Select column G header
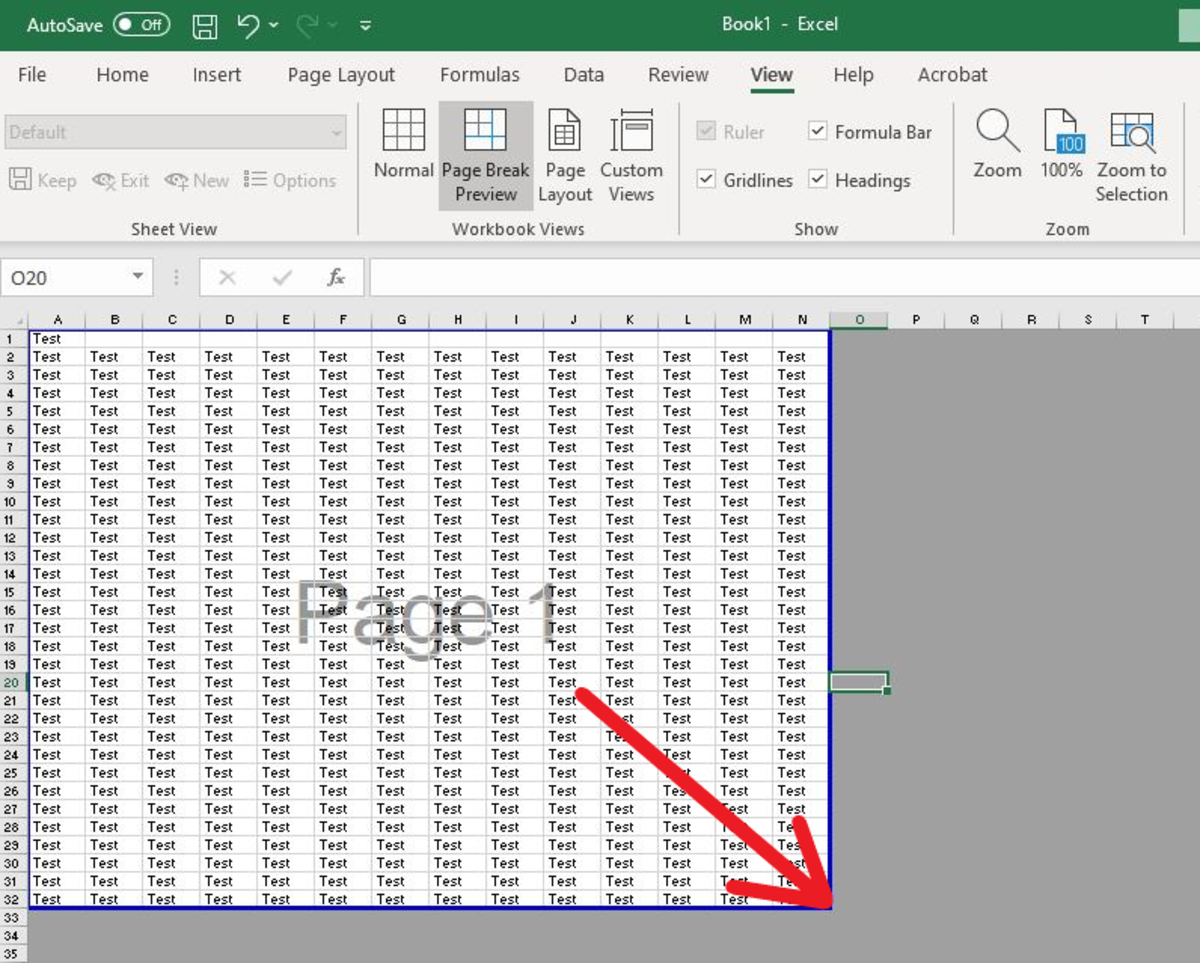Image resolution: width=1200 pixels, height=963 pixels. [401, 320]
